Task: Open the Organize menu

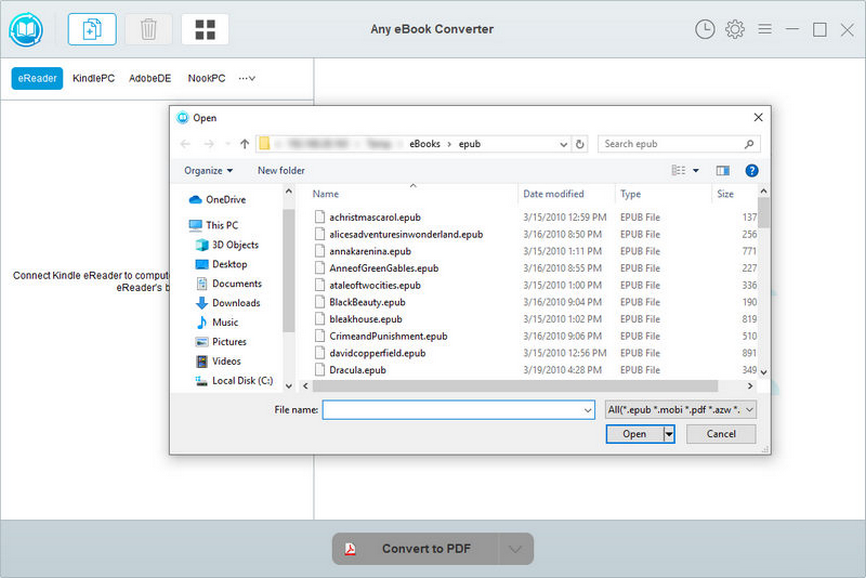Action: point(208,171)
